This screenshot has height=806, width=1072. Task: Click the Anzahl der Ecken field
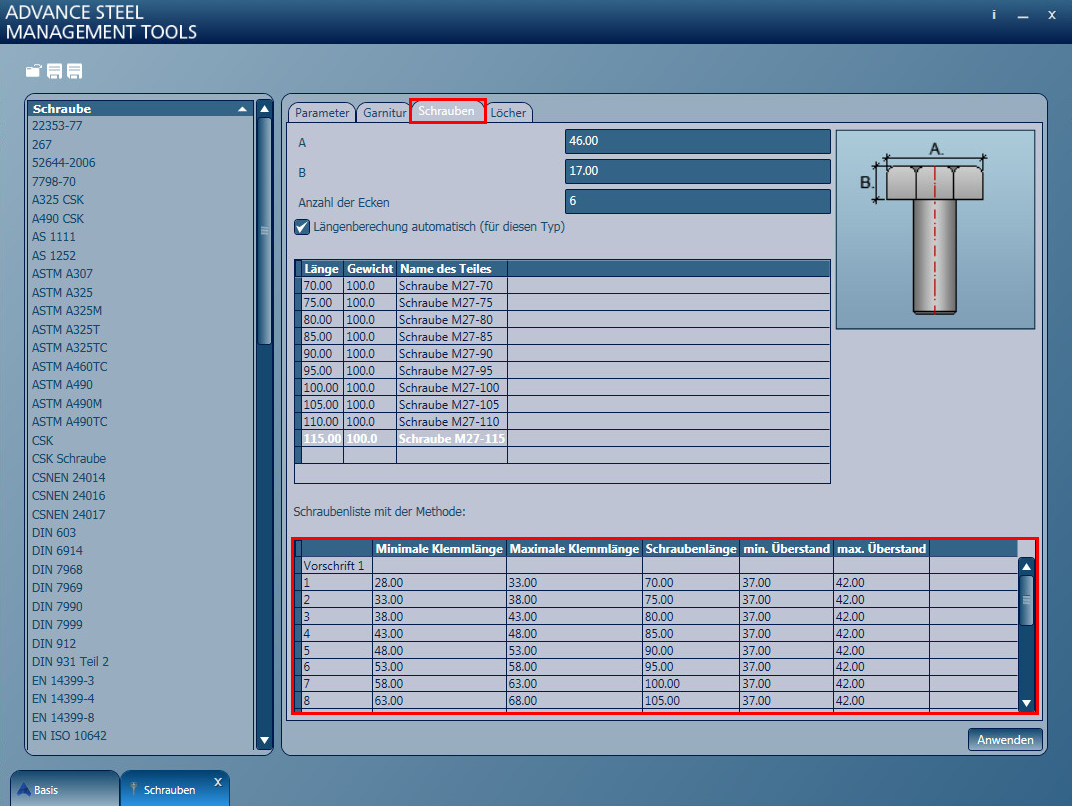[x=697, y=201]
